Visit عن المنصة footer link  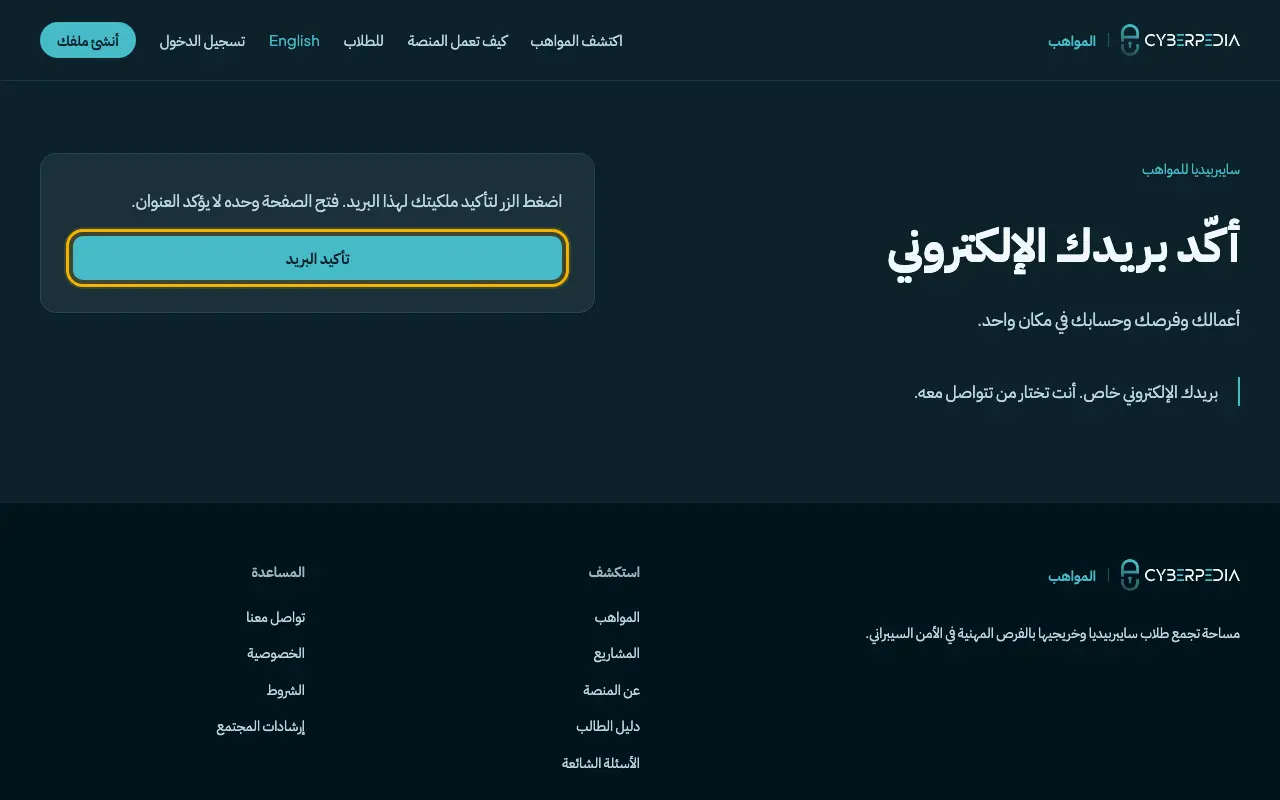pyautogui.click(x=612, y=691)
